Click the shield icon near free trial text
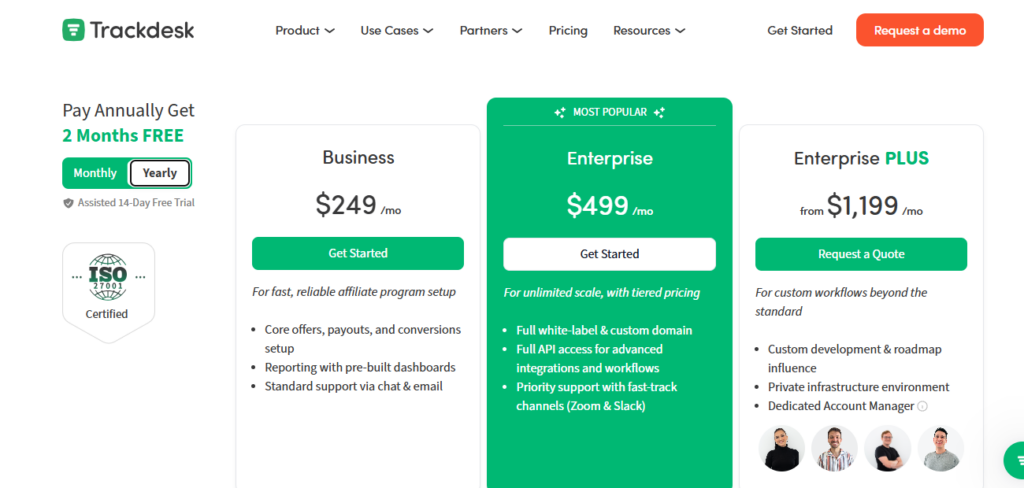Image resolution: width=1024 pixels, height=488 pixels. click(x=68, y=203)
